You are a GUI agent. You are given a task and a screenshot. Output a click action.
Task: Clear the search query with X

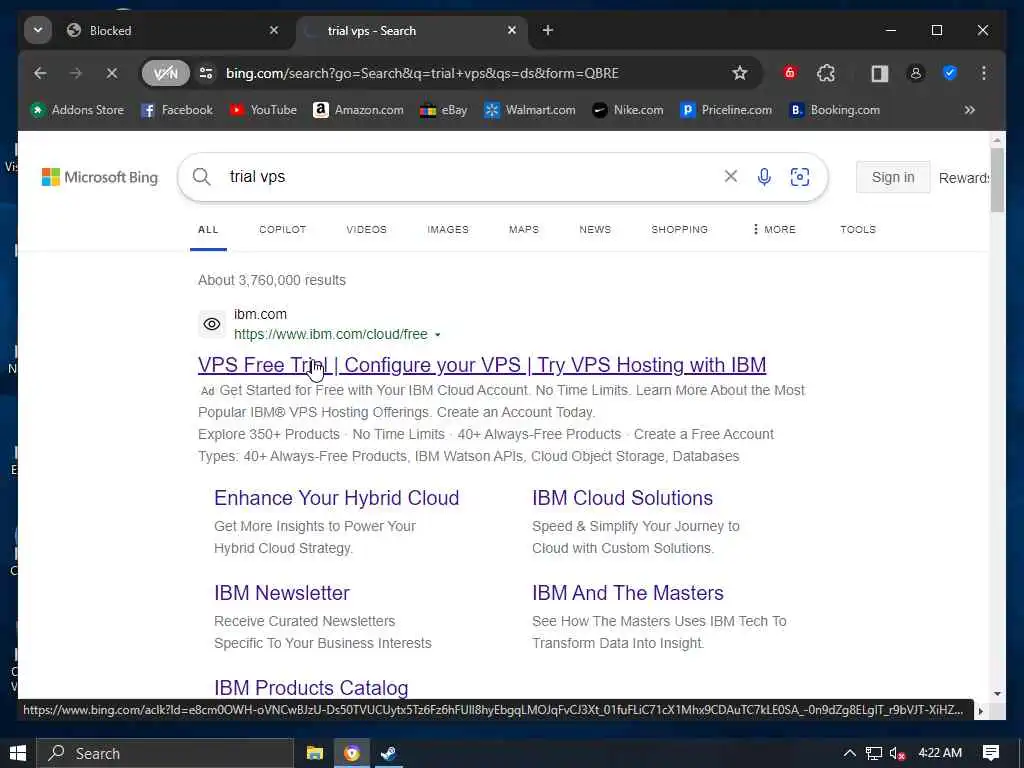[731, 176]
